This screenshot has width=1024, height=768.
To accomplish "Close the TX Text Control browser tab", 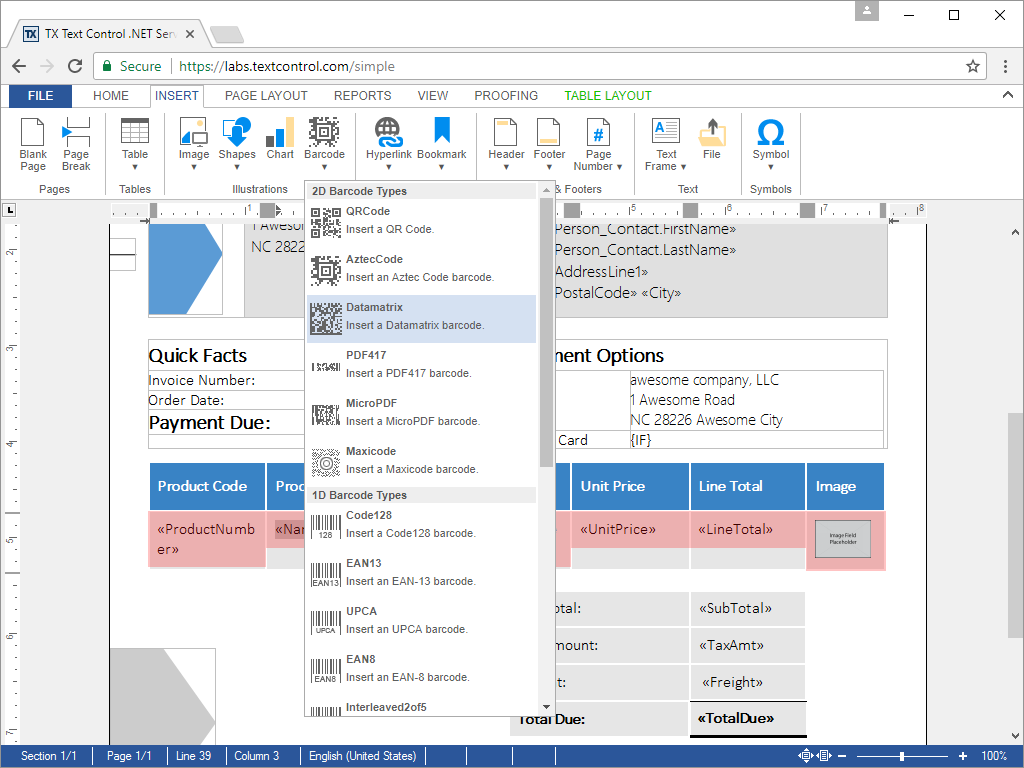I will tap(190, 34).
